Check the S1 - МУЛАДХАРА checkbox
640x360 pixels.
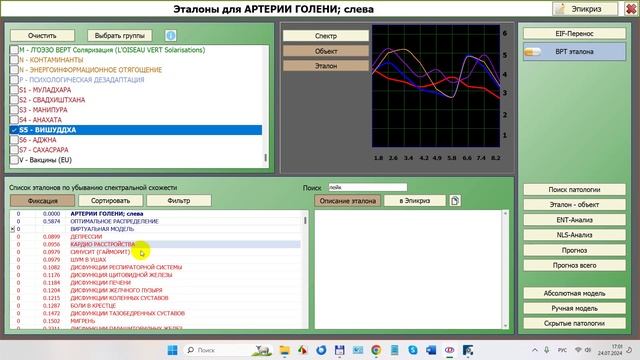pyautogui.click(x=14, y=90)
